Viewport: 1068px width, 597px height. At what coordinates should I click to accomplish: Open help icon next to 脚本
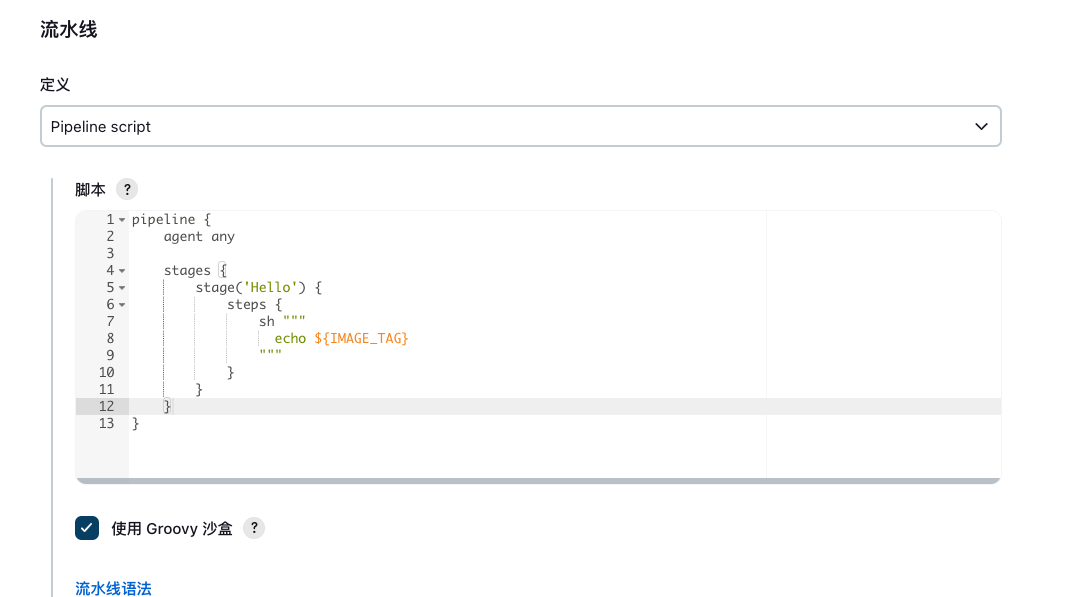127,189
